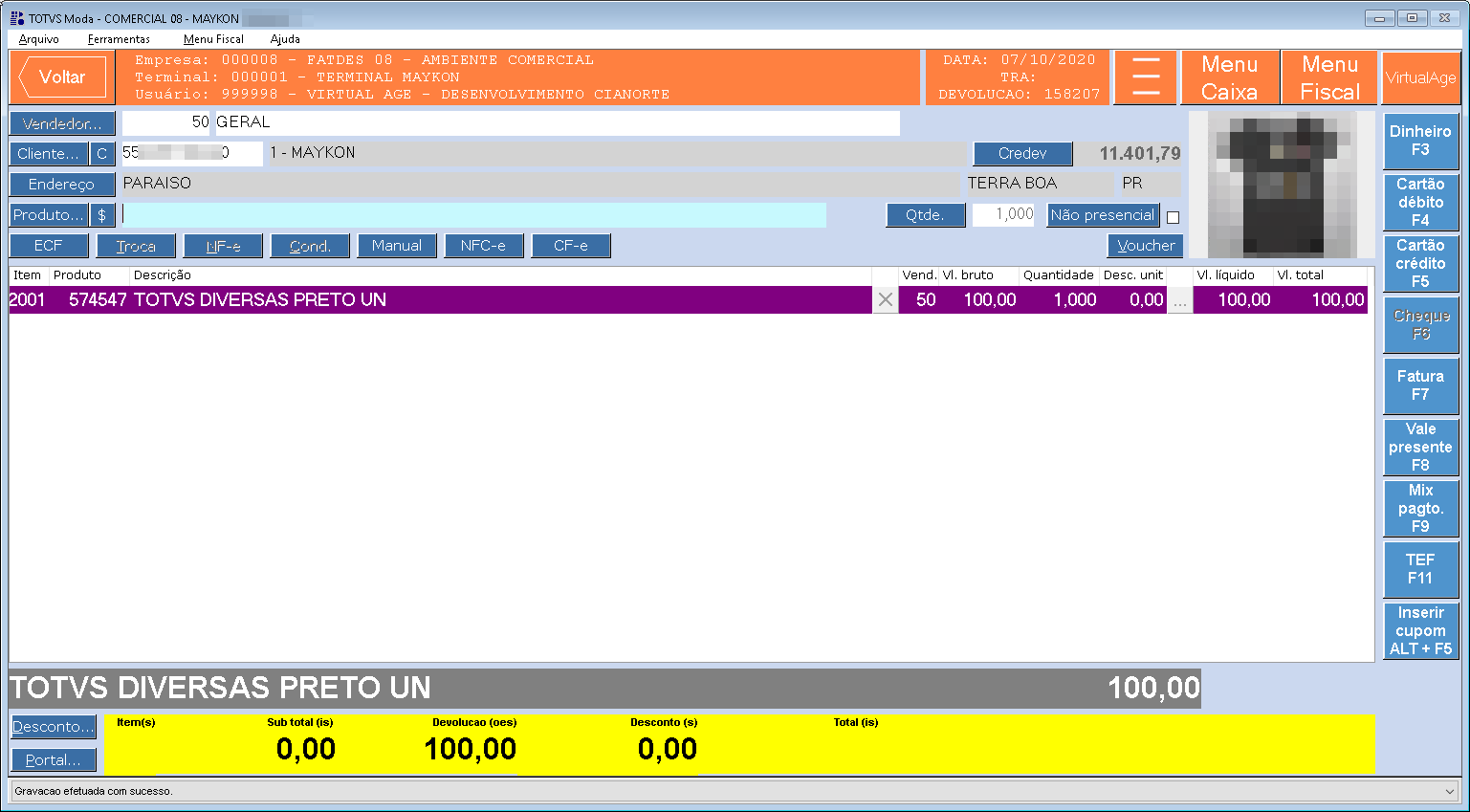This screenshot has width=1470, height=812.
Task: Open the Produto... search
Action: click(x=49, y=215)
